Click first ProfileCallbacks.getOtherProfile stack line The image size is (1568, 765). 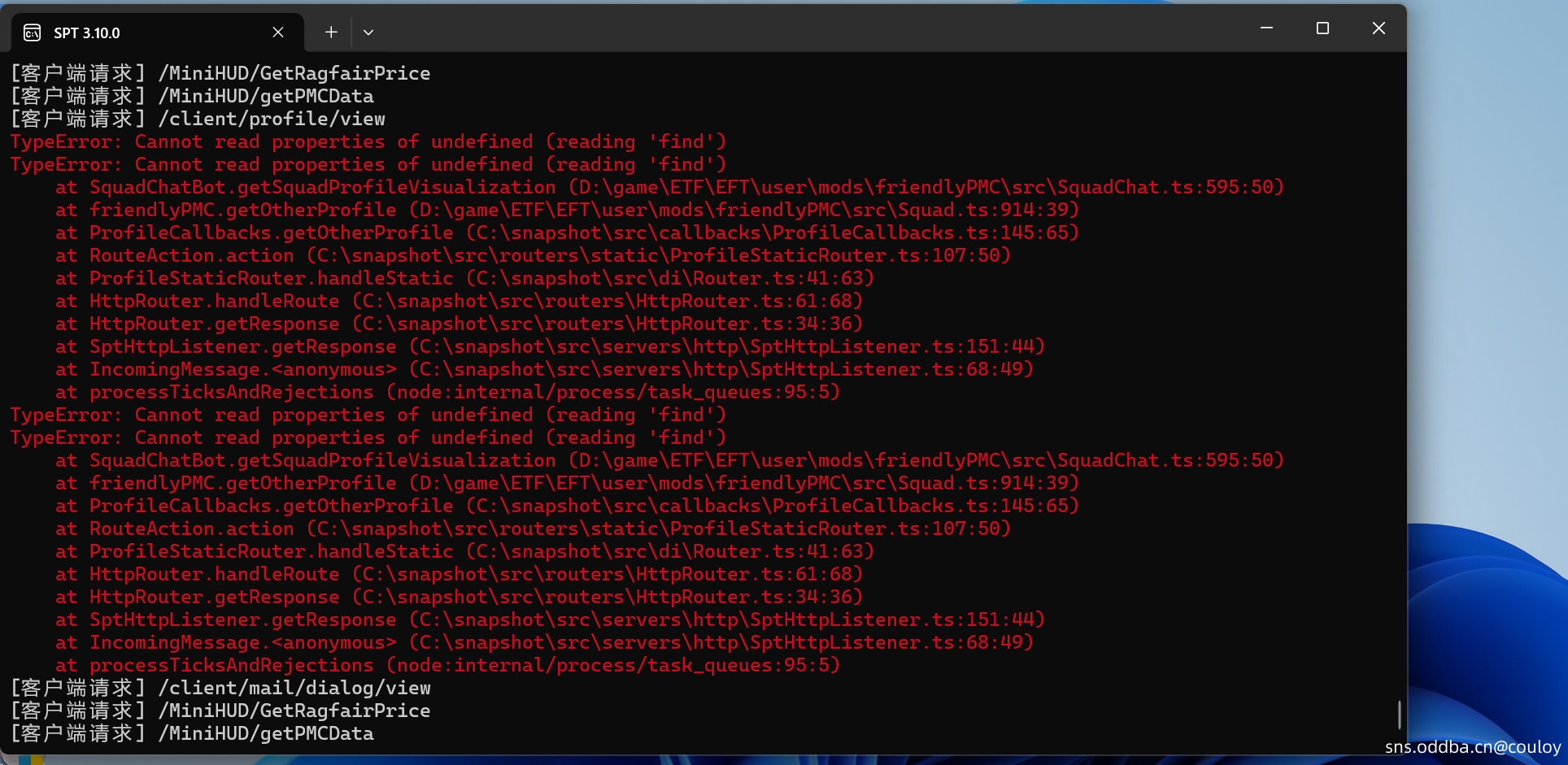pos(568,233)
